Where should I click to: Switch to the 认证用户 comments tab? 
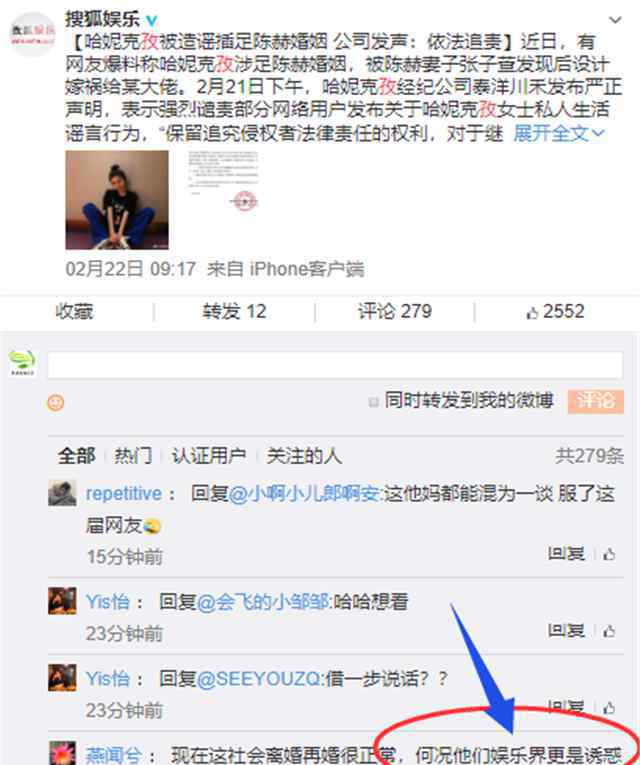click(x=208, y=456)
